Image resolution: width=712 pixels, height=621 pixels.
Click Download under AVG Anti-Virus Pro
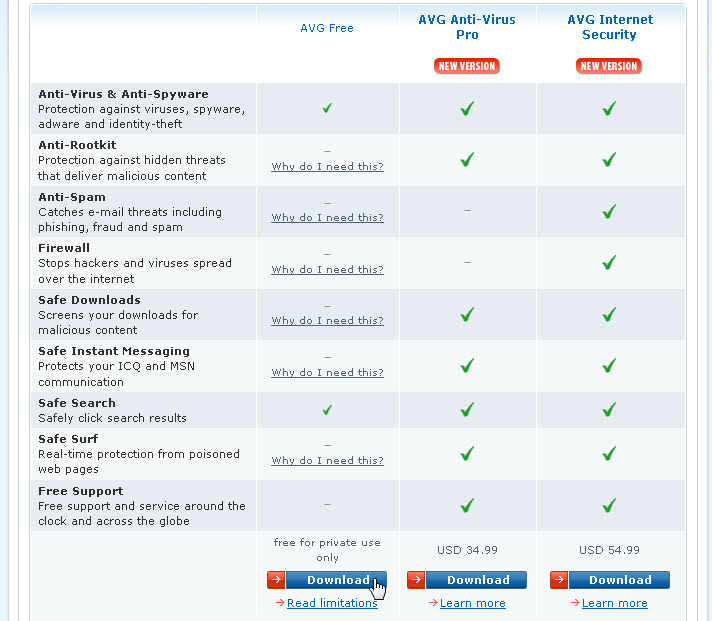tap(467, 580)
